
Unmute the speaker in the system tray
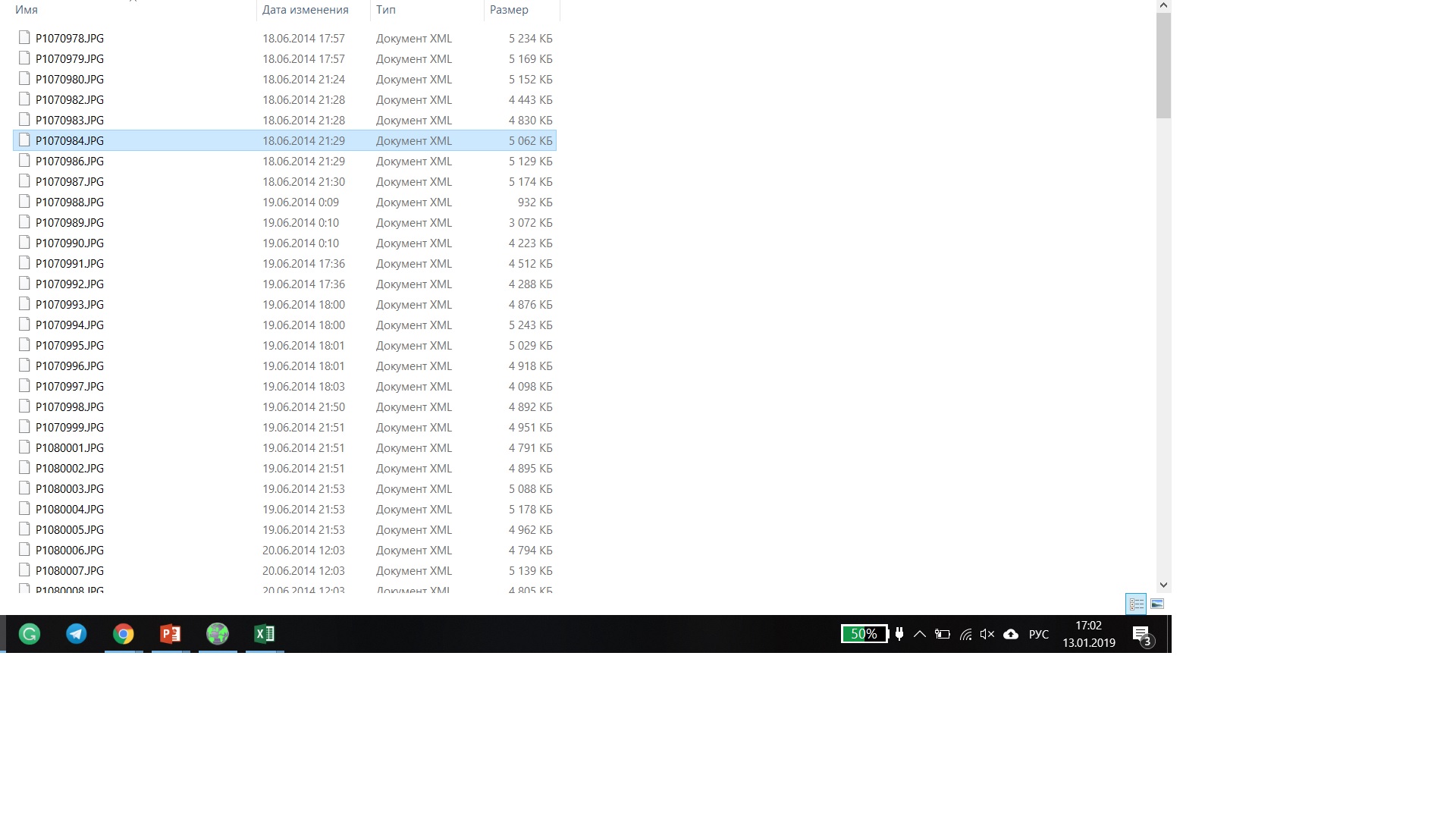[x=987, y=635]
